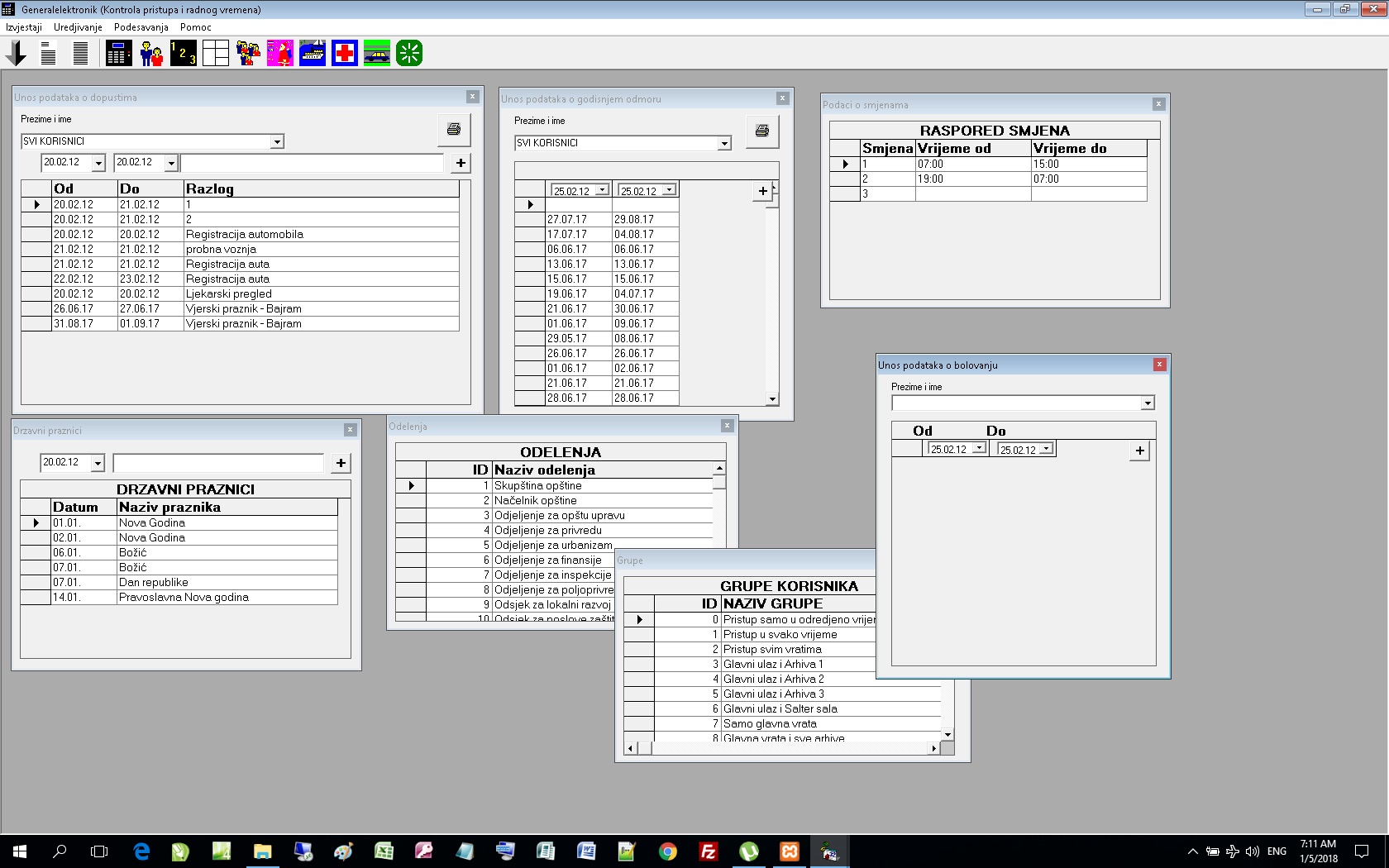This screenshot has height=868, width=1389.
Task: Open the car toolbar icon
Action: (x=377, y=54)
